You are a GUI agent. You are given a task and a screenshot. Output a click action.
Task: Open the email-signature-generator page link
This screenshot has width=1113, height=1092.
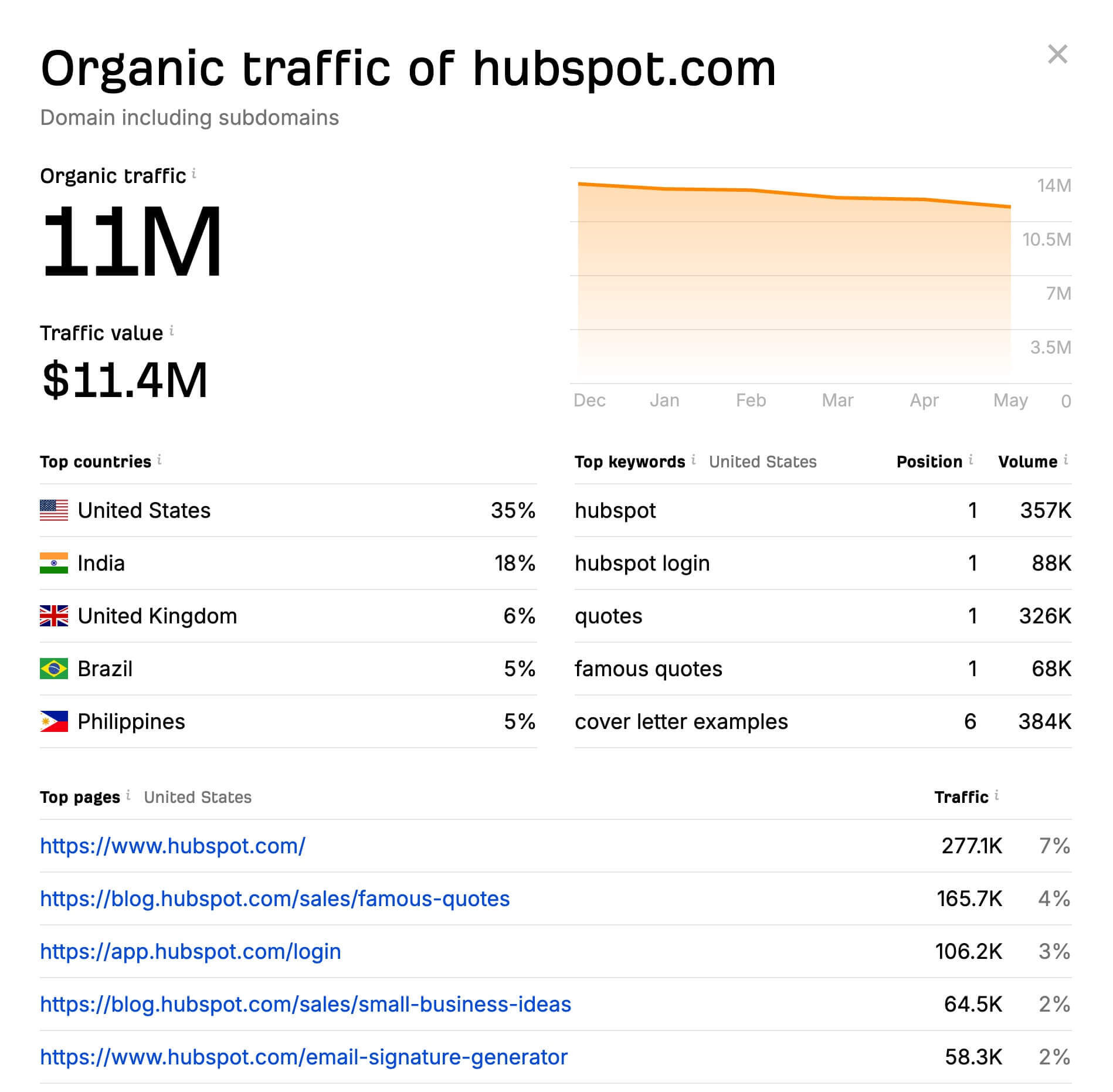[303, 1057]
